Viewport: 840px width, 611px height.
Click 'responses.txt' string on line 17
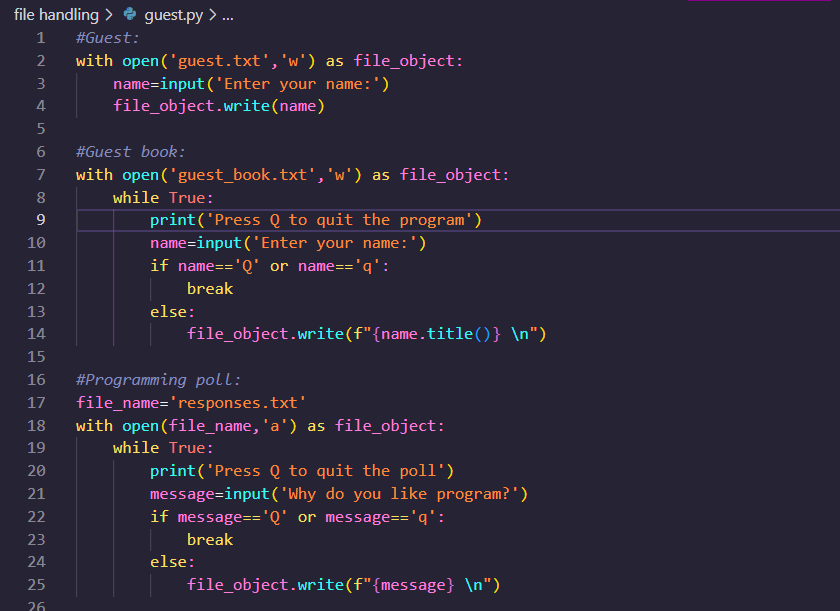(x=237, y=403)
